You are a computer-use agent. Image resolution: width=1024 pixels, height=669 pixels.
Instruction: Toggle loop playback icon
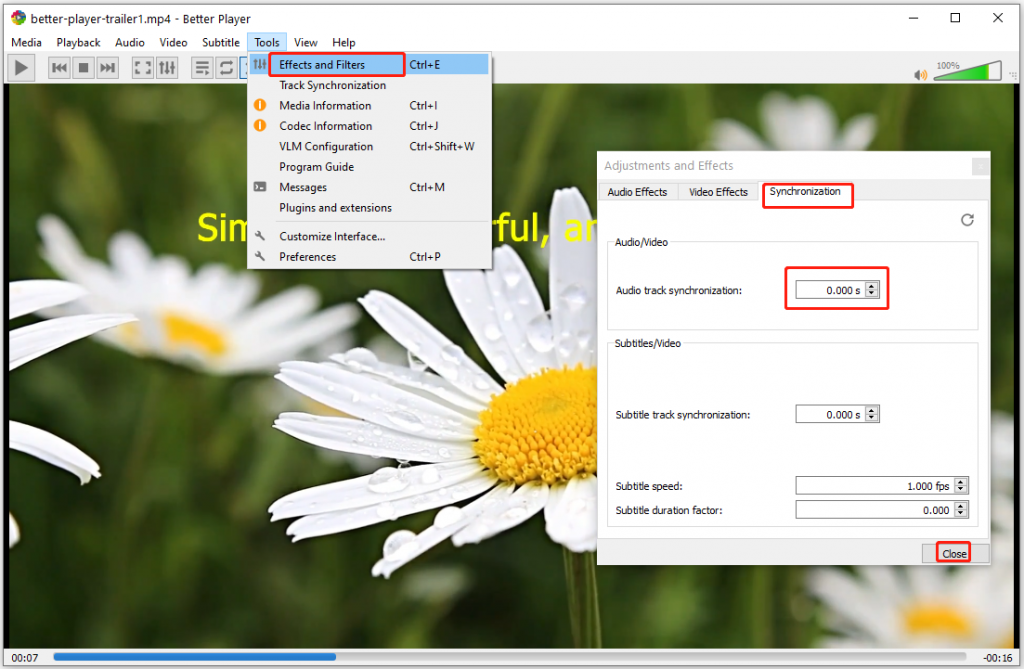pyautogui.click(x=226, y=68)
